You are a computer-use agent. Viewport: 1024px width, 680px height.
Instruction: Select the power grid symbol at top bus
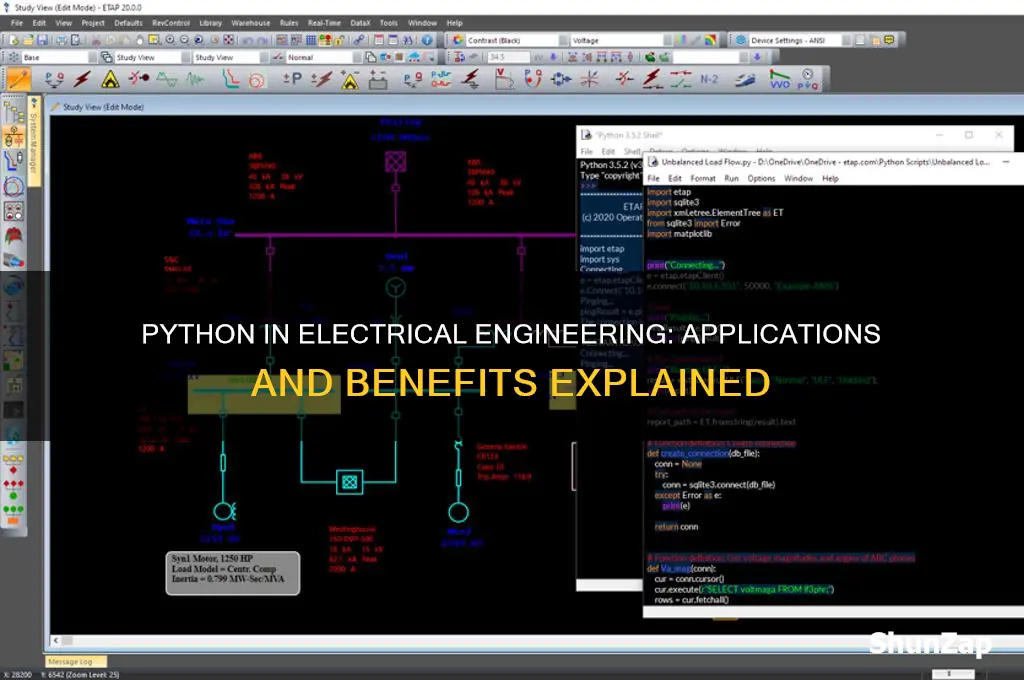point(395,161)
